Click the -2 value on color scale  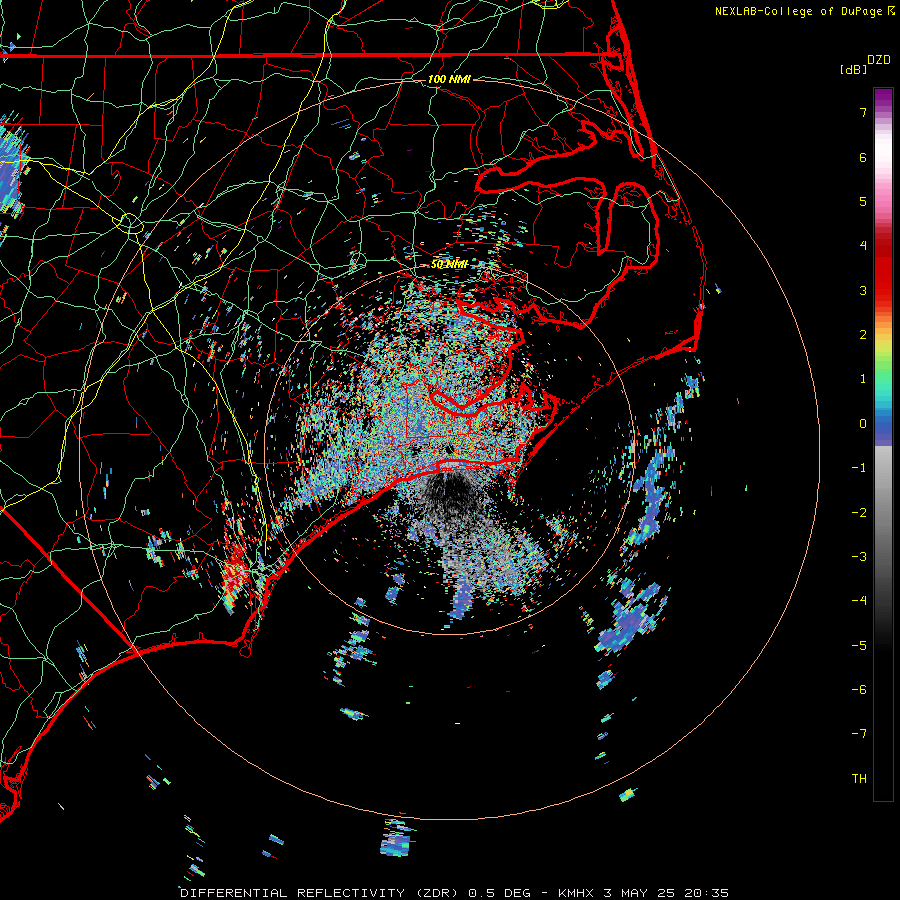(859, 513)
